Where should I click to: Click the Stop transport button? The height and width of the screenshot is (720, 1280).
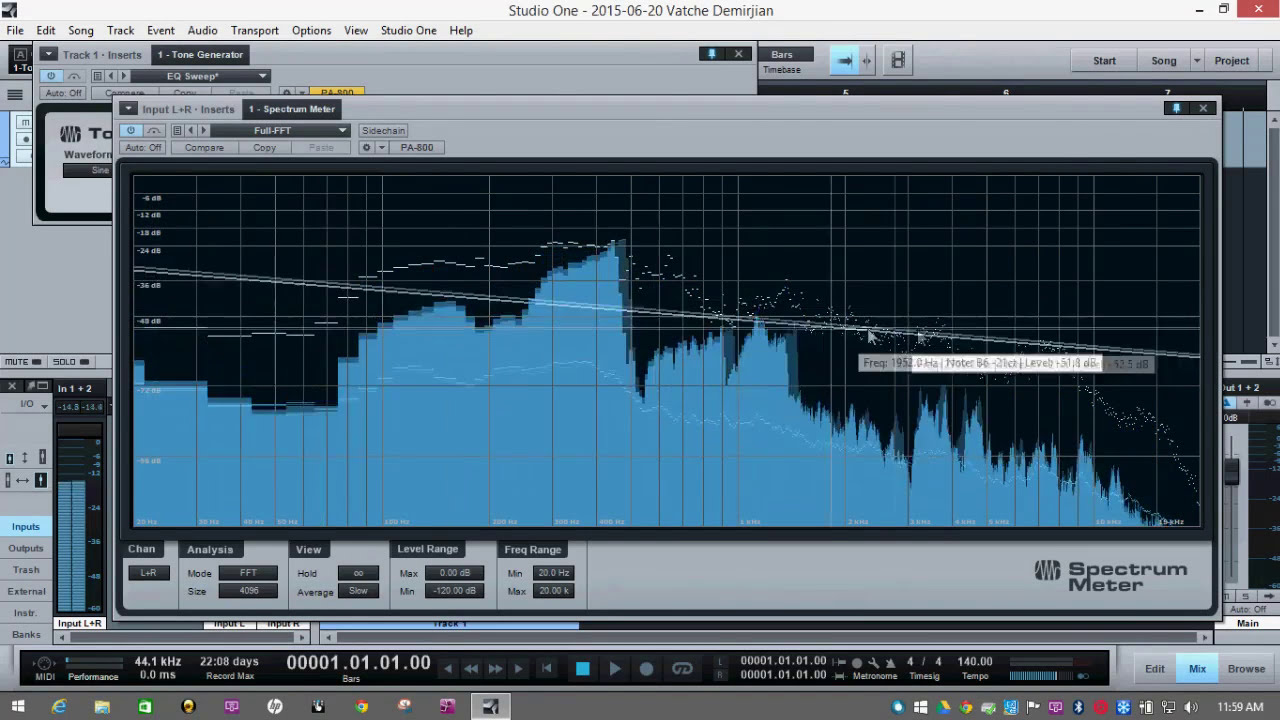coord(583,669)
